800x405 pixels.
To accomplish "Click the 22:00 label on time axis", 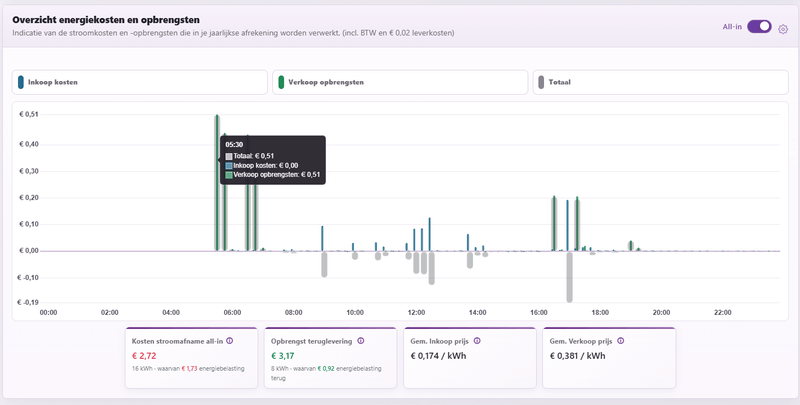I will pyautogui.click(x=722, y=313).
